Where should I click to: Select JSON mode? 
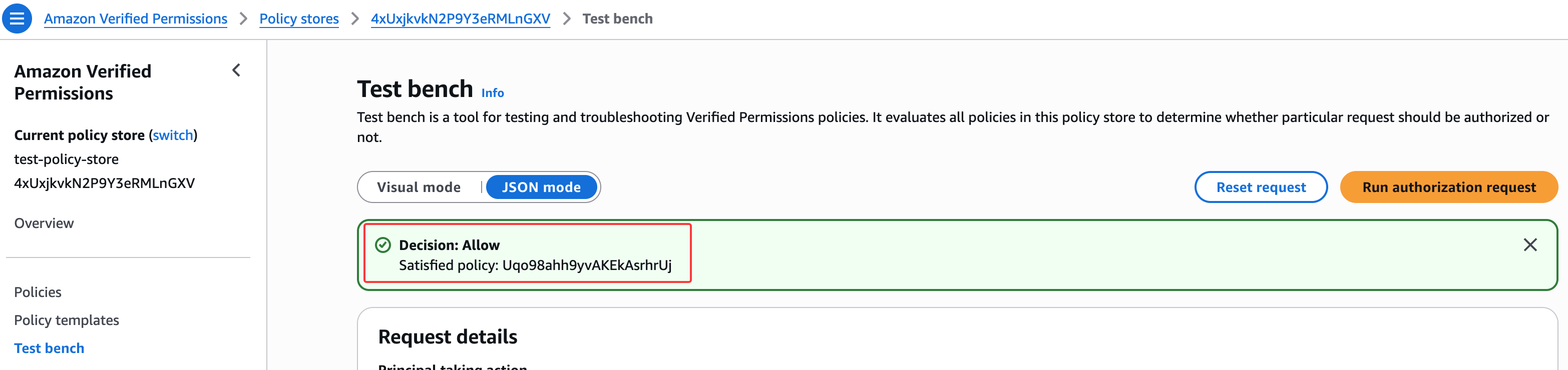coord(541,187)
